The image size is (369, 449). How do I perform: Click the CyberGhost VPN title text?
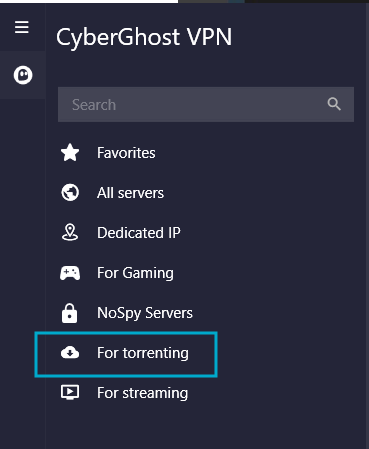(x=144, y=37)
